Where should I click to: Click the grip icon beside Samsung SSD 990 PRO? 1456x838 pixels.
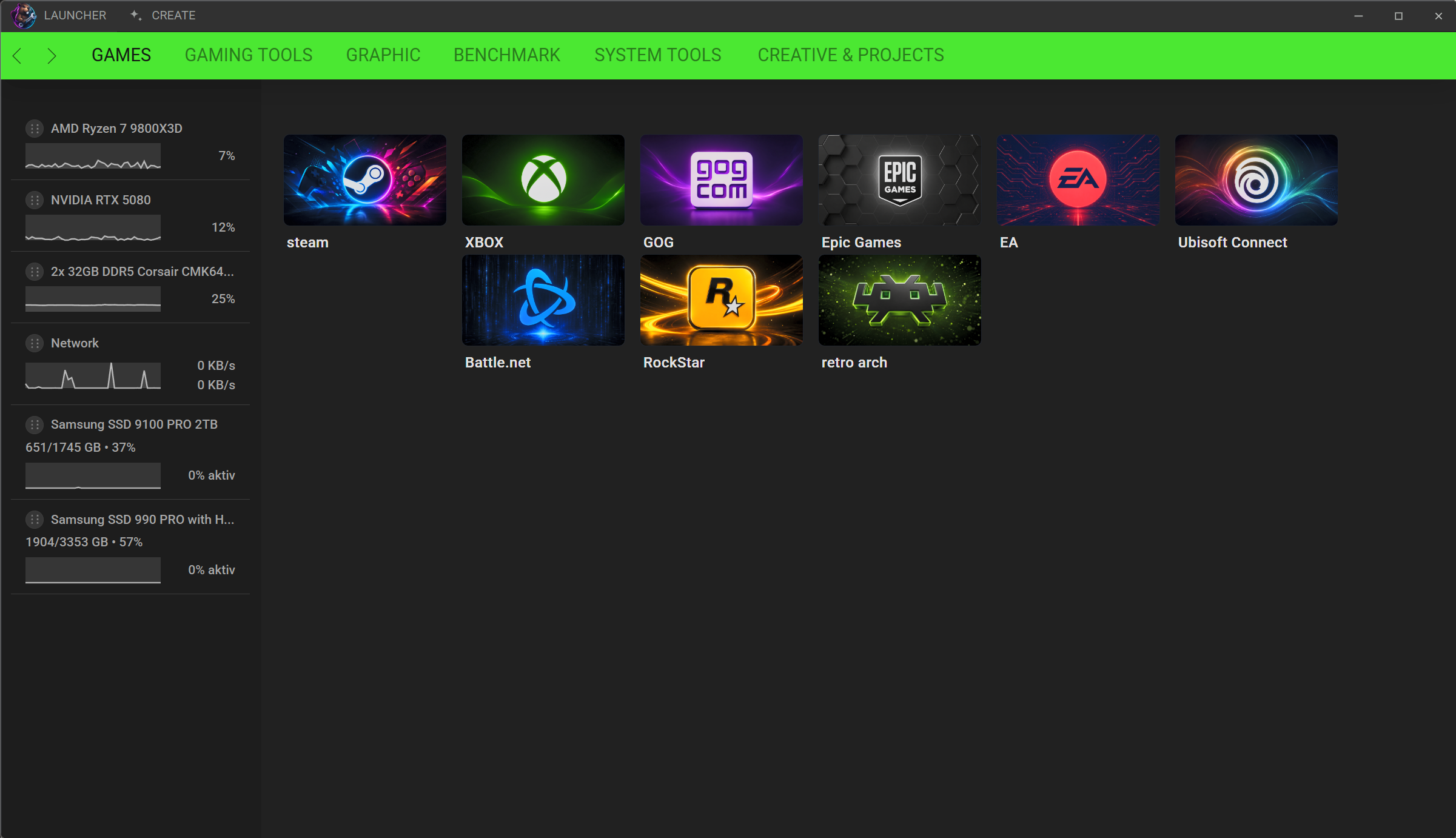coord(35,520)
